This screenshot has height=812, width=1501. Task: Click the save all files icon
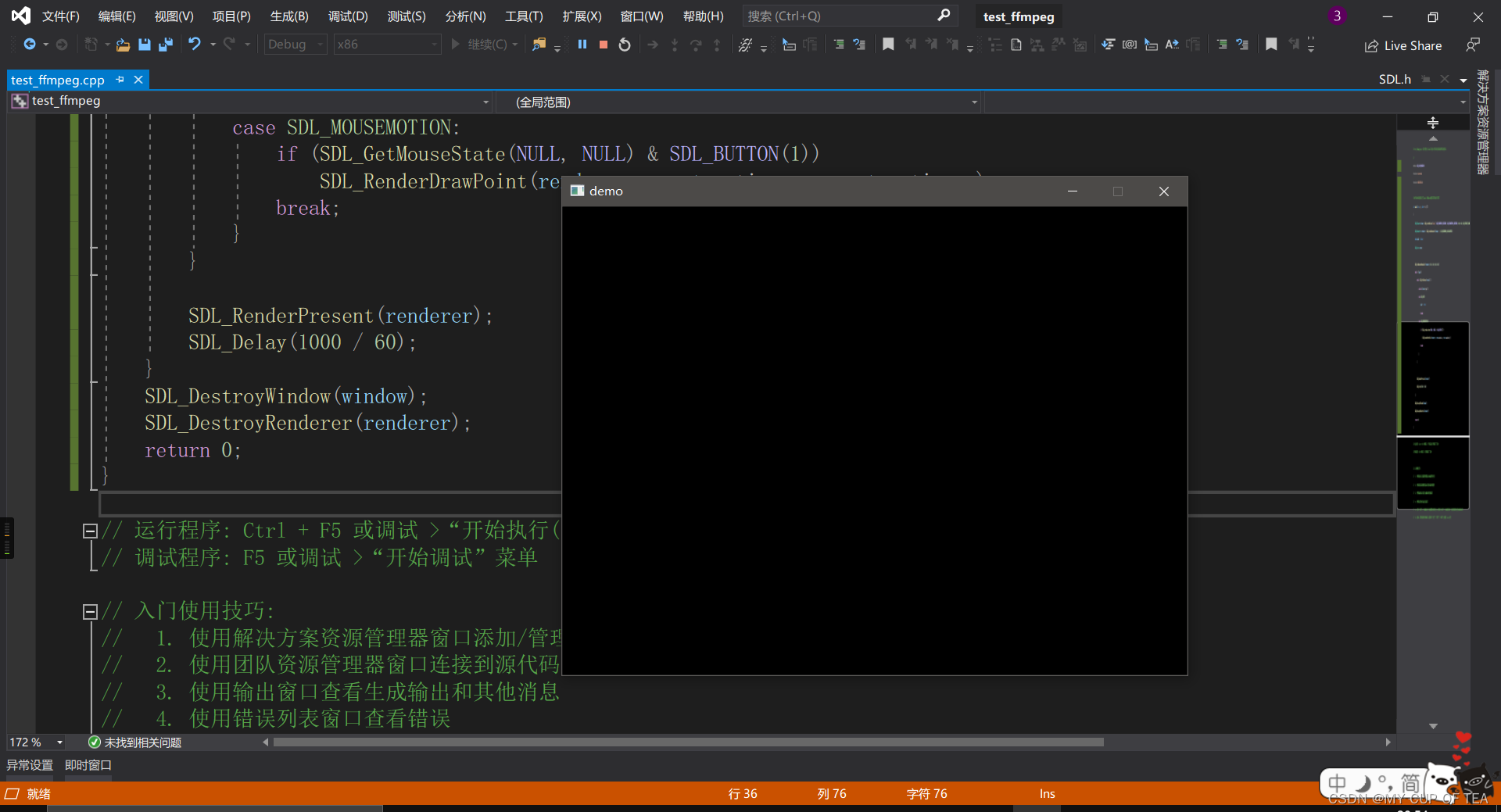tap(165, 45)
